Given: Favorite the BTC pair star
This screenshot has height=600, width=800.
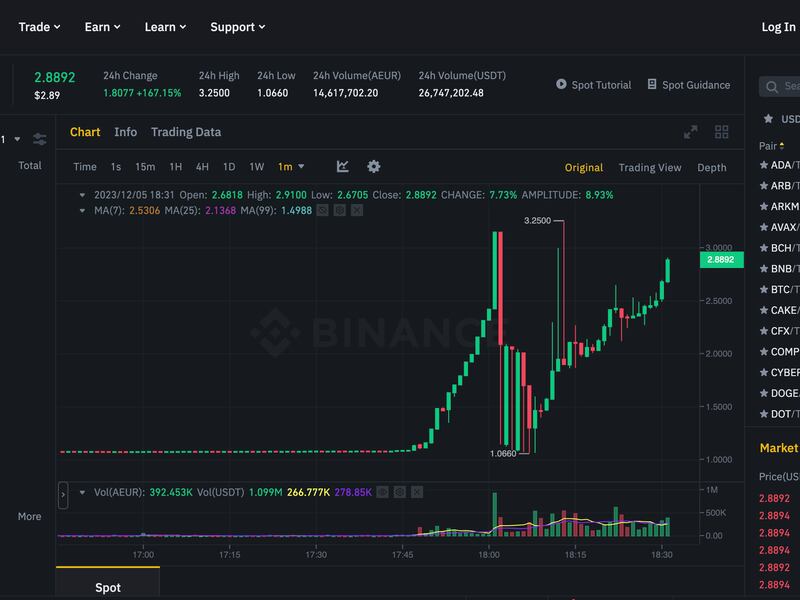Looking at the screenshot, I should point(764,289).
